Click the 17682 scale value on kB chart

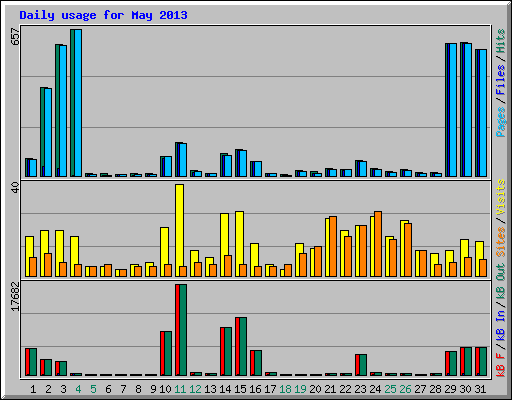pos(15,296)
